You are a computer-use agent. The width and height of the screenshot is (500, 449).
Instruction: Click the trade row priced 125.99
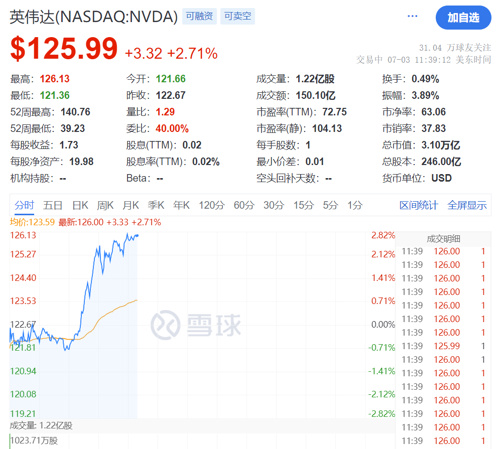click(x=443, y=346)
